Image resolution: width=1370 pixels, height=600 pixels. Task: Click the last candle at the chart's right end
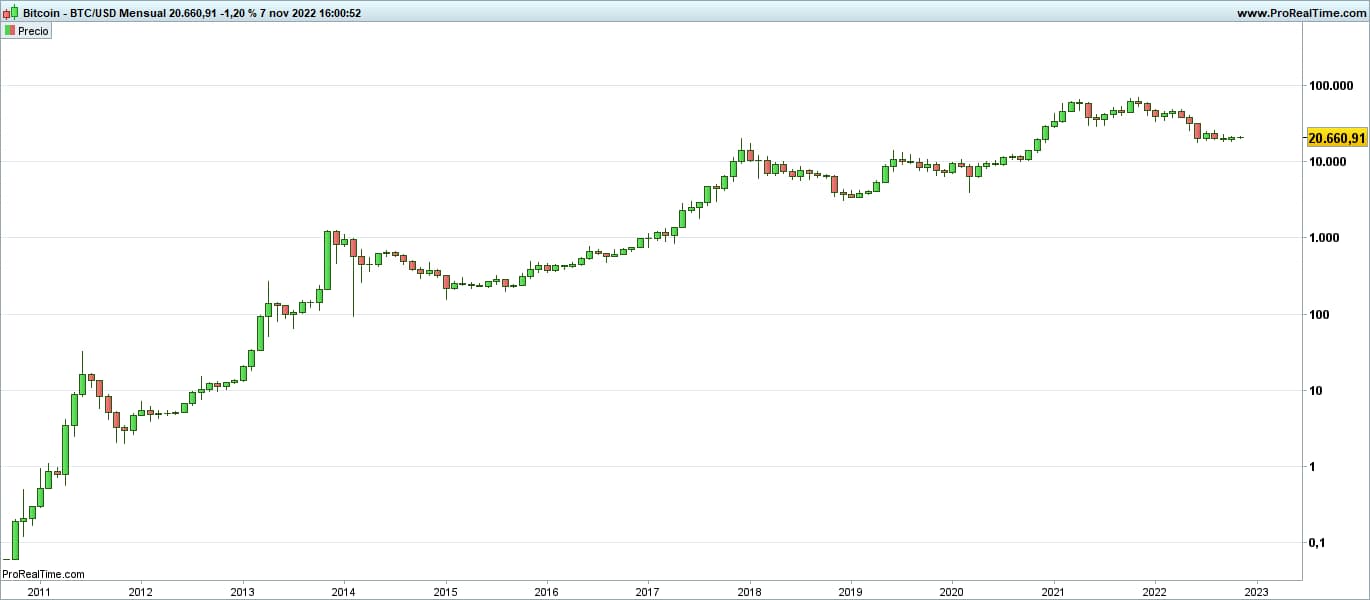coord(1240,138)
